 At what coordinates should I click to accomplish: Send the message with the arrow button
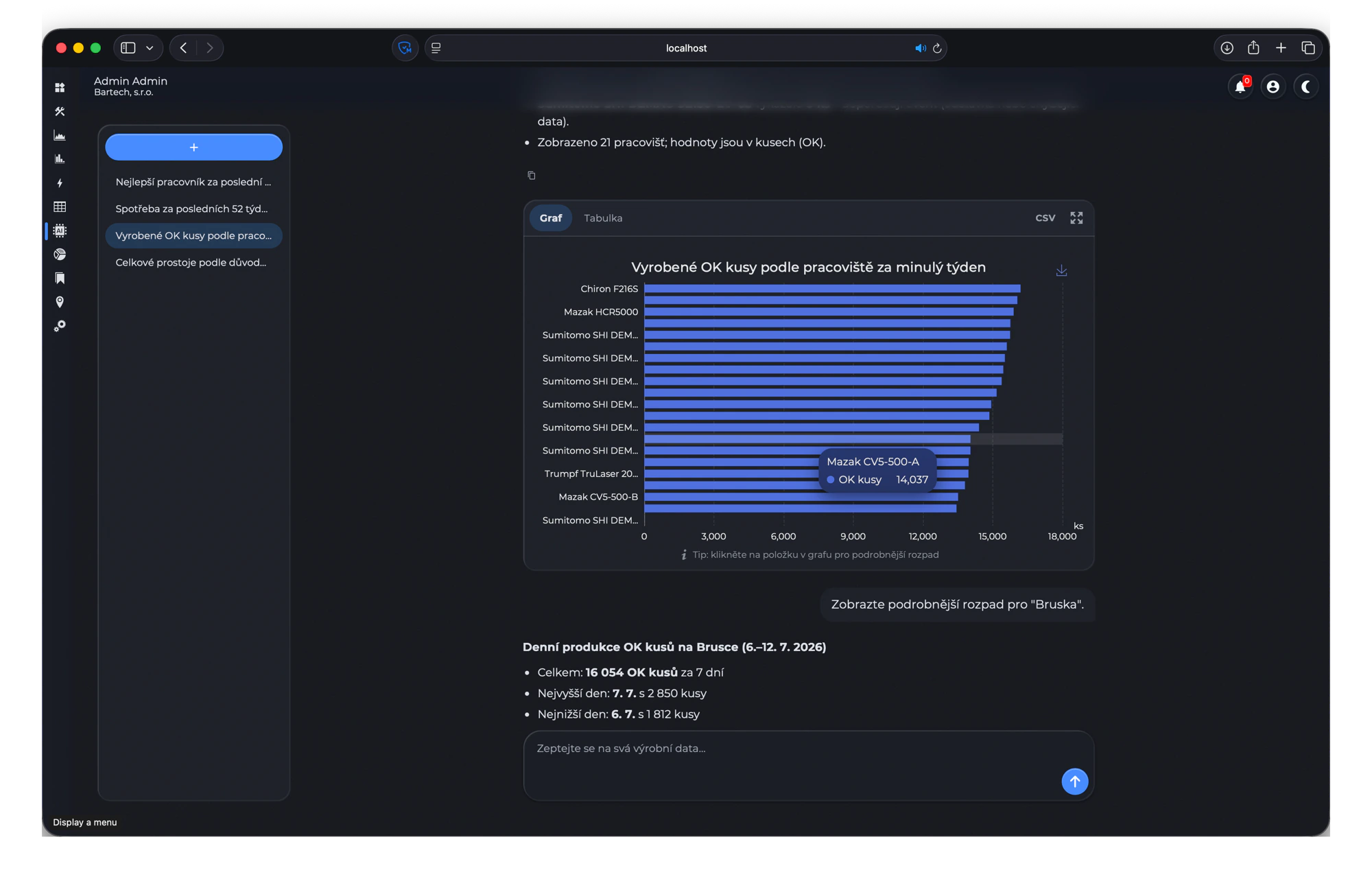(1075, 781)
